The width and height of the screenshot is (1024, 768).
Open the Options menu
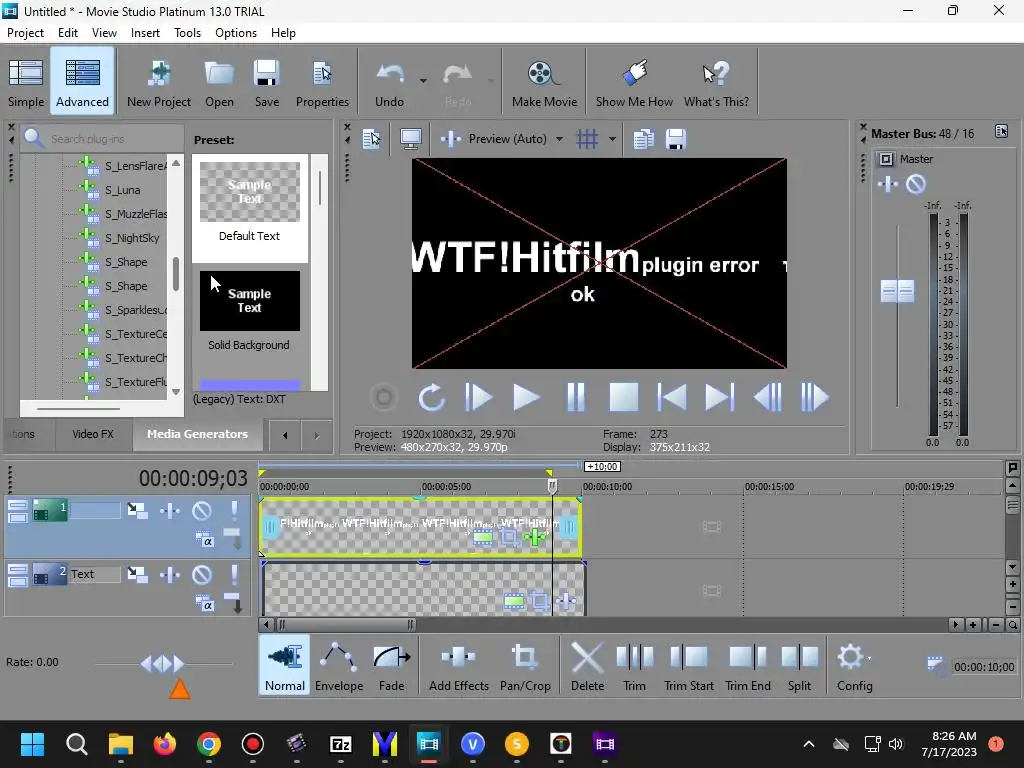click(236, 33)
